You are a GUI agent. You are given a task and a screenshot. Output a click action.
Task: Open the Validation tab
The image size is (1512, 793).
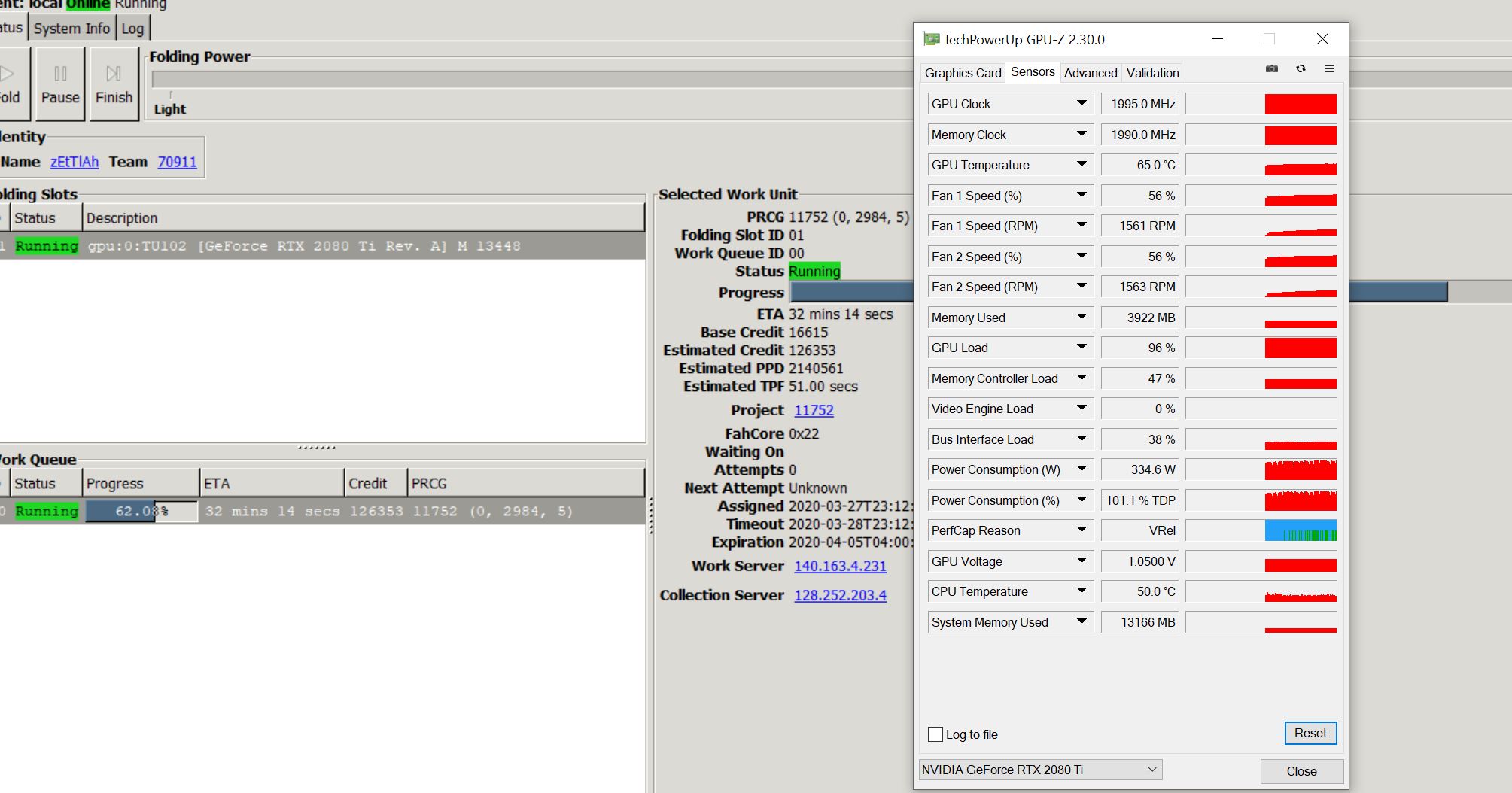(x=1152, y=73)
